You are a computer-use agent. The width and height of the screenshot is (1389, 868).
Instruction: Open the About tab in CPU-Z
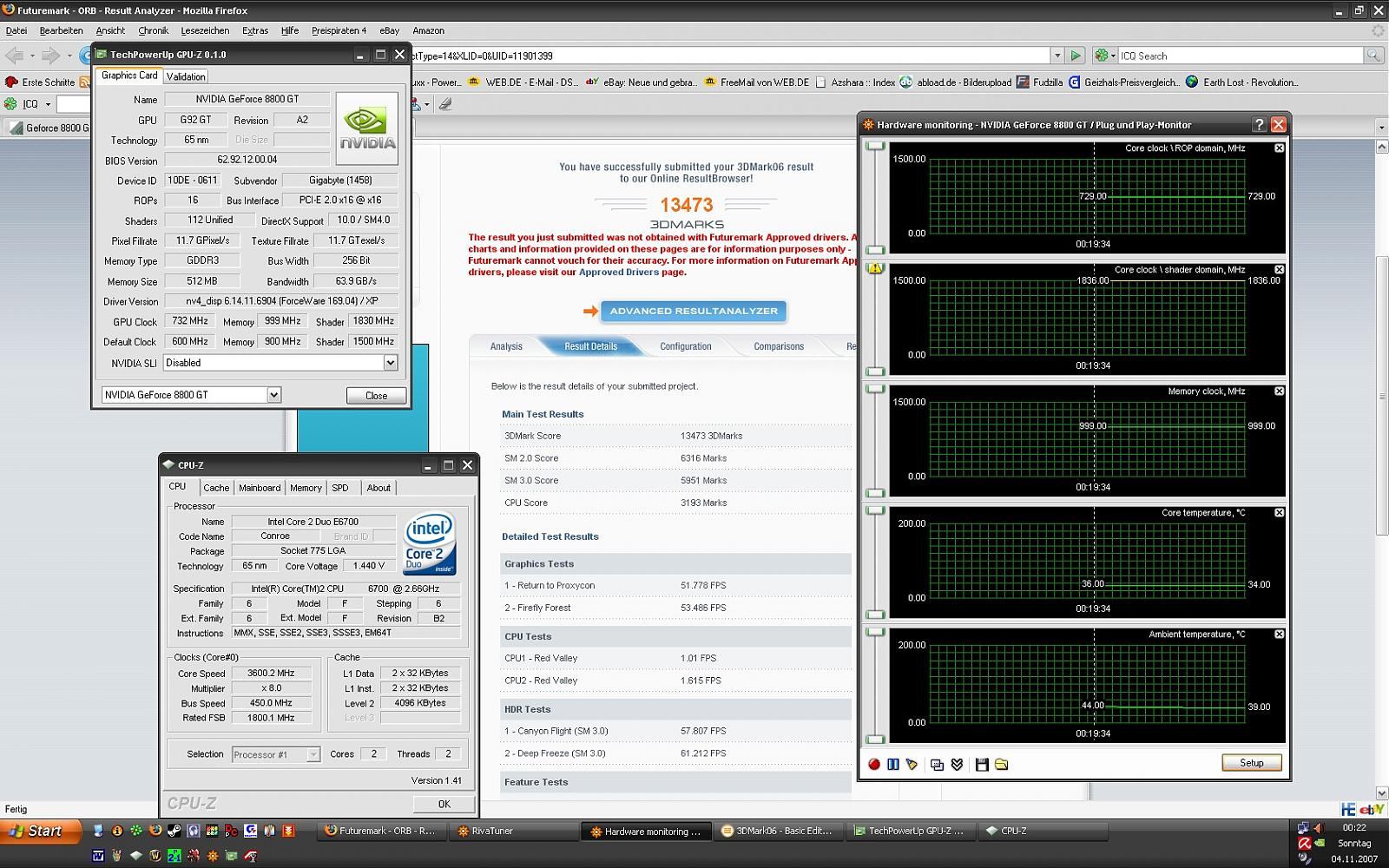(379, 488)
